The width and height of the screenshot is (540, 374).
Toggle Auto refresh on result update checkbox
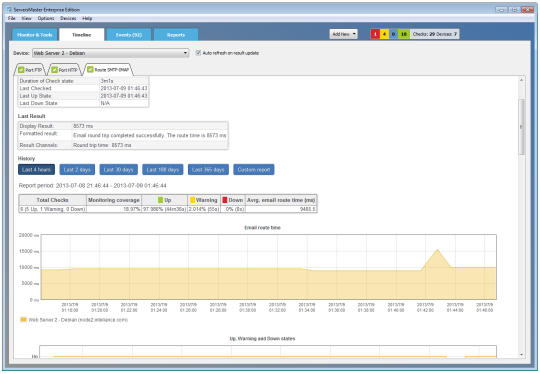point(198,53)
